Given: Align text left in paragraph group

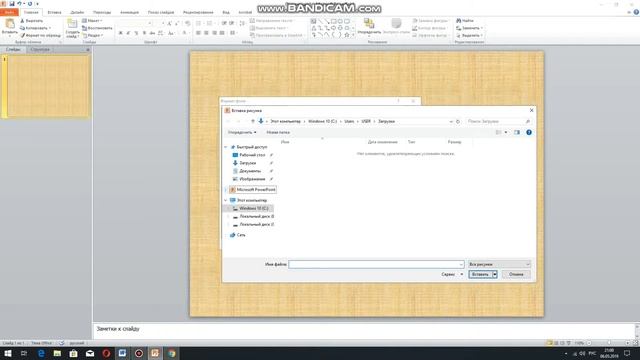Looking at the screenshot, I should coord(198,33).
